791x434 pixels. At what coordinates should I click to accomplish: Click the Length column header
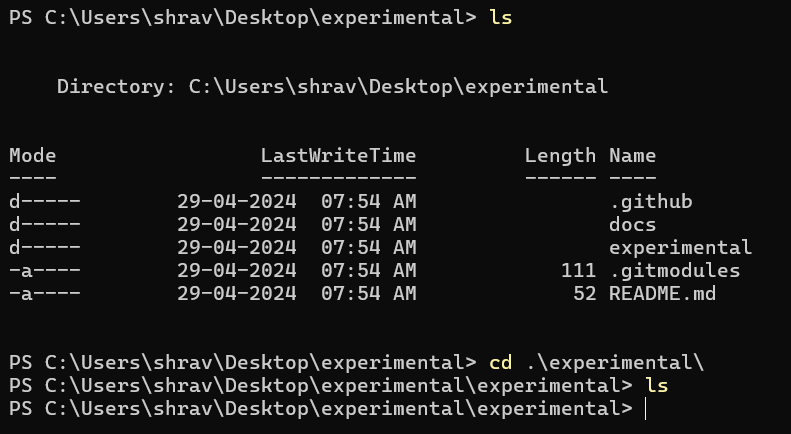(x=560, y=156)
